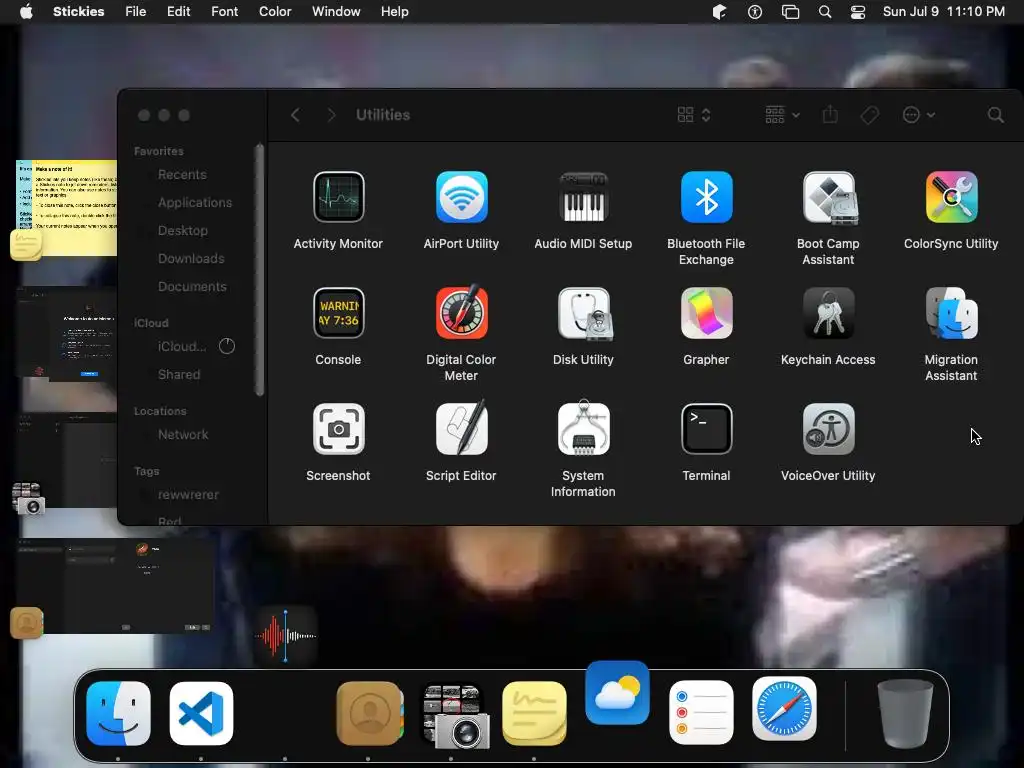Image resolution: width=1024 pixels, height=768 pixels.
Task: Open the Trash in Dock
Action: tap(904, 713)
